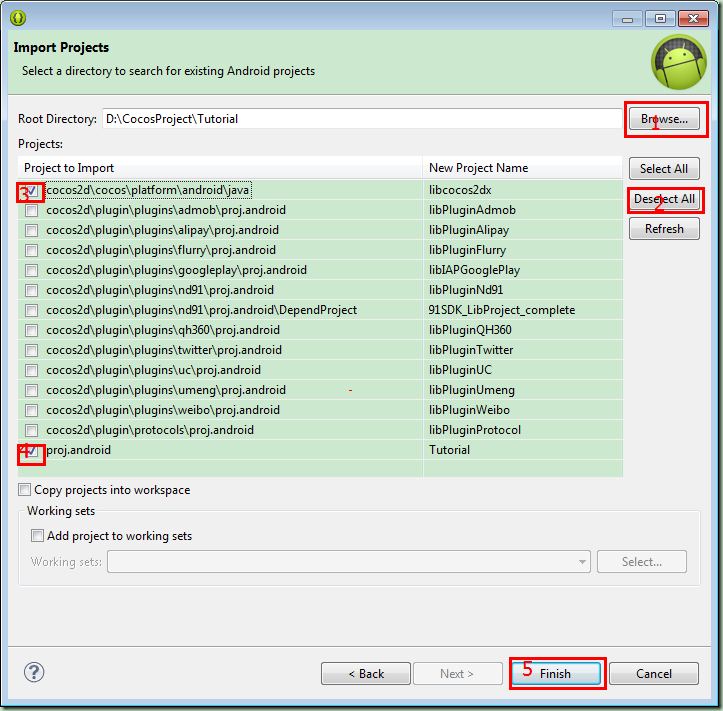
Task: Select the libPluginUC name cell
Action: tap(522, 370)
